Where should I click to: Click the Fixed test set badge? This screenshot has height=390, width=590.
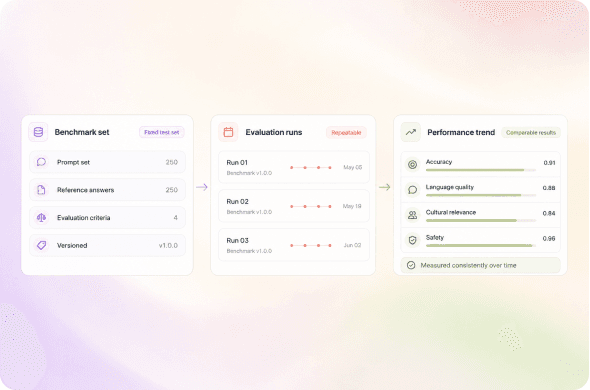click(162, 132)
